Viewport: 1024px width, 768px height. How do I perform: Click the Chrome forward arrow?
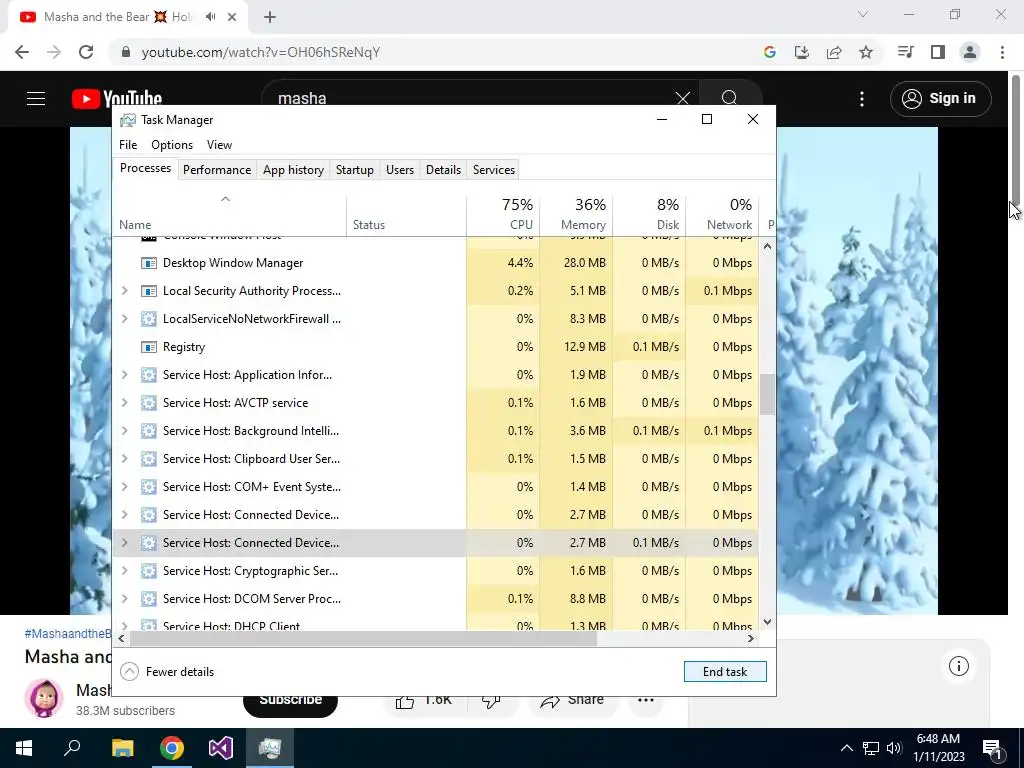(54, 52)
